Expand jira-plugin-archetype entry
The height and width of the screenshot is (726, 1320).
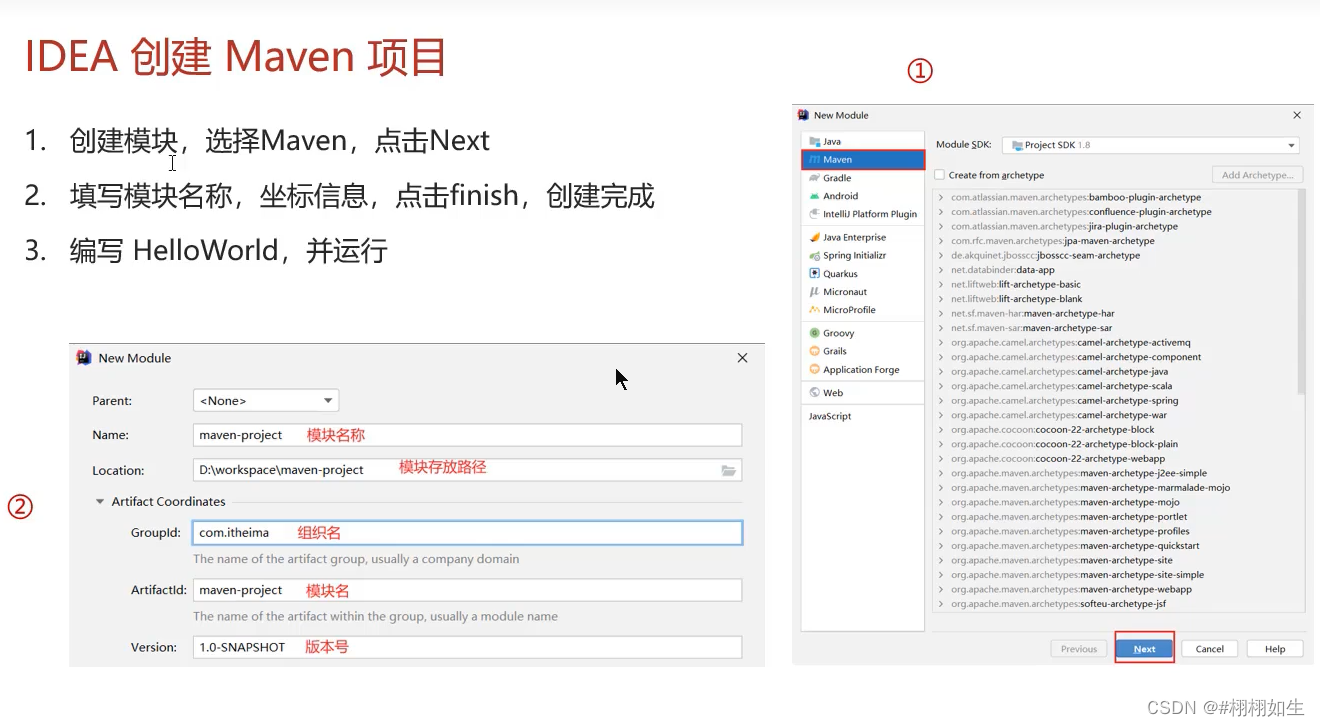[x=941, y=226]
